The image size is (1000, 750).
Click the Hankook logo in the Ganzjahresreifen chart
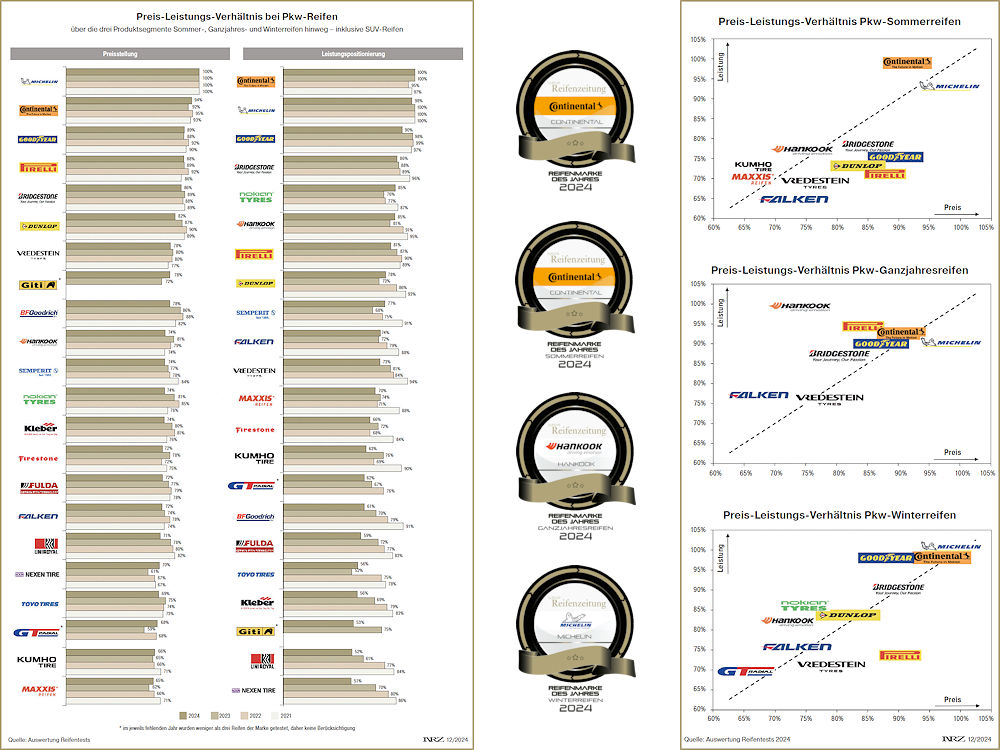(x=800, y=307)
